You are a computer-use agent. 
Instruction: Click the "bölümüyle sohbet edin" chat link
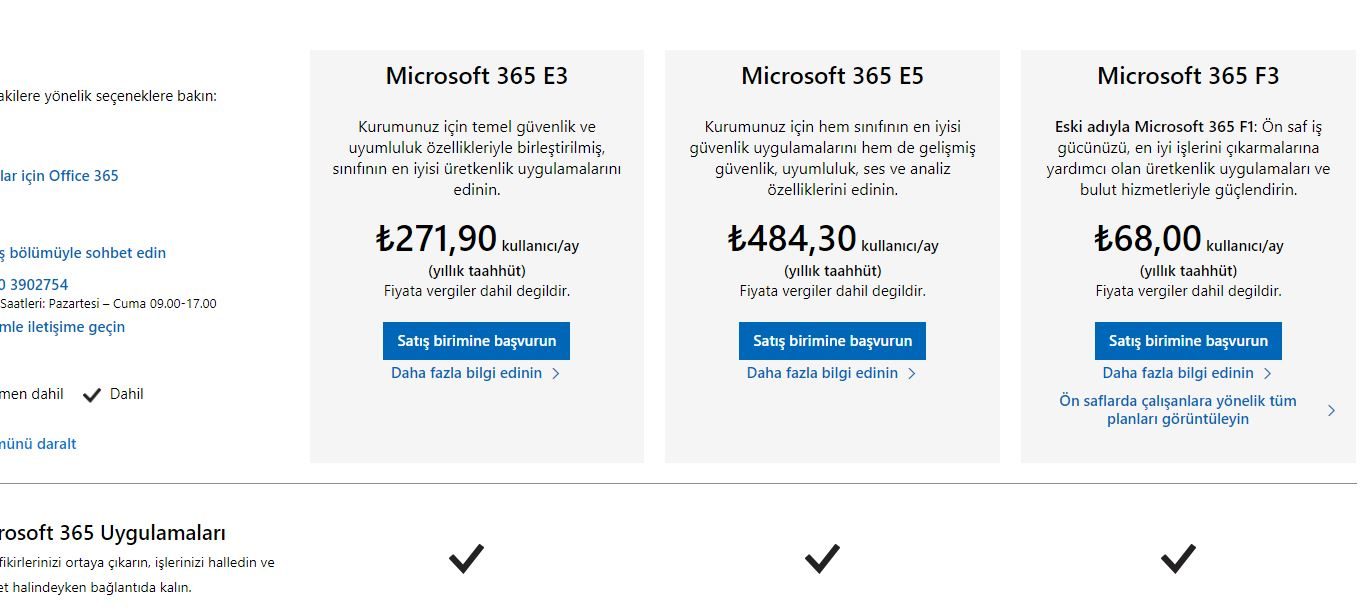(83, 253)
